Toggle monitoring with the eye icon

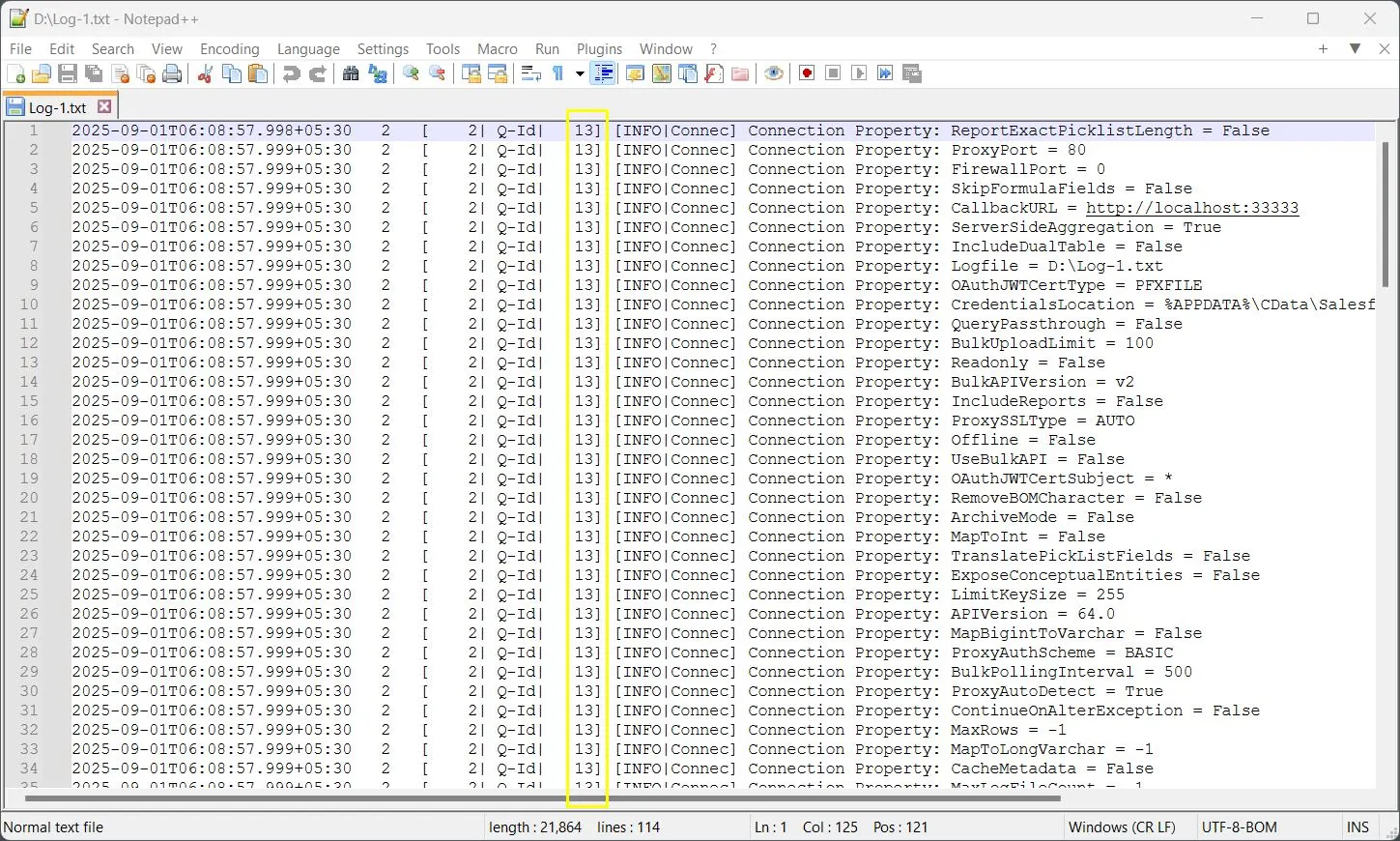pos(774,74)
